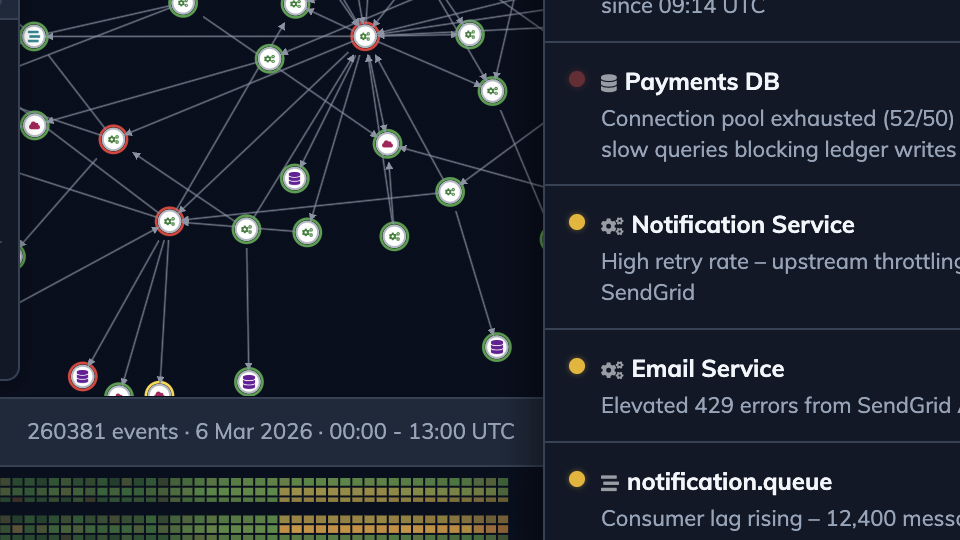Click the '6 Mar 2026' date in status bar
This screenshot has width=960, height=540.
pos(253,432)
